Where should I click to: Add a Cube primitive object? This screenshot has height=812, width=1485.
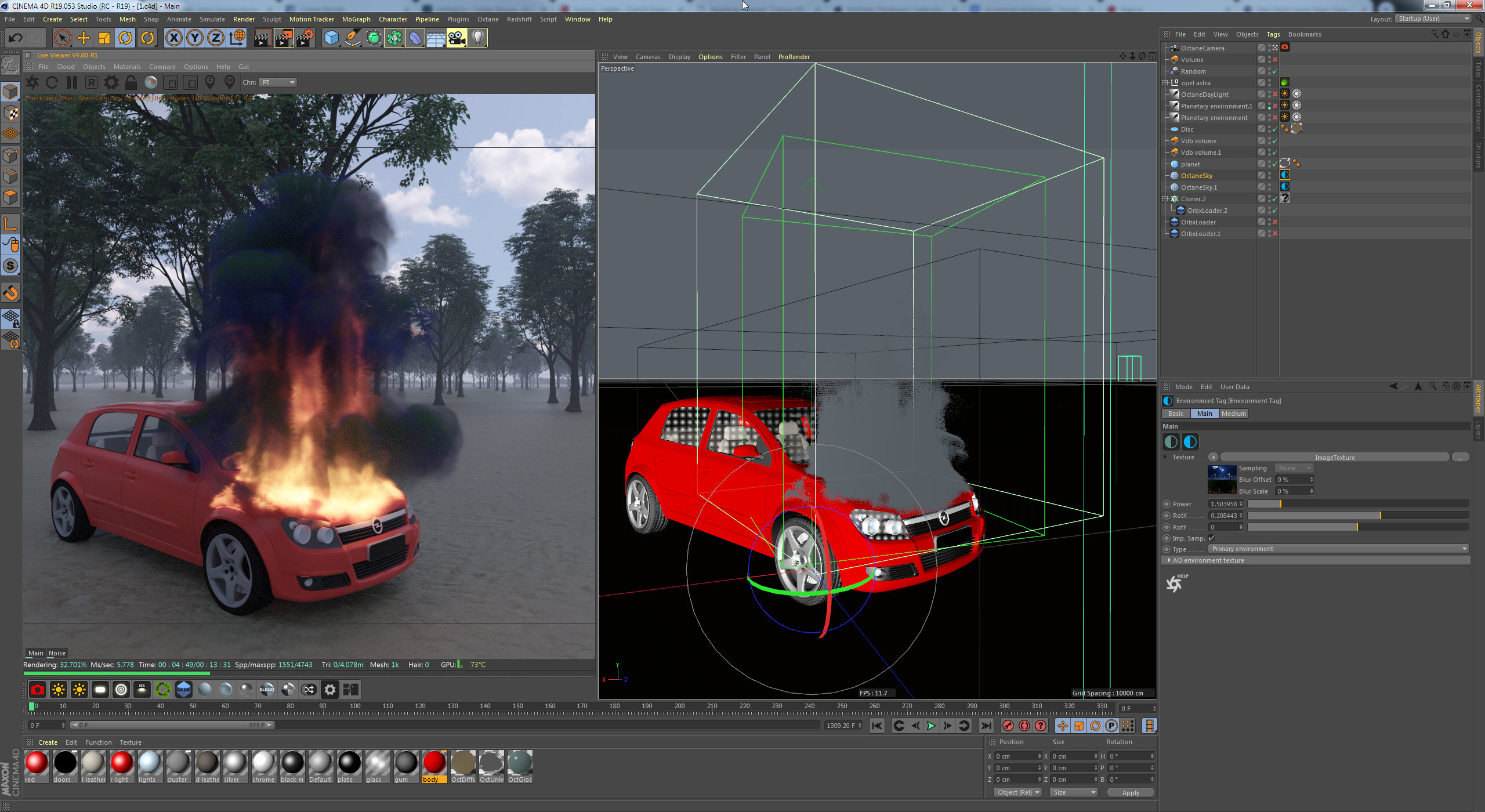point(331,38)
